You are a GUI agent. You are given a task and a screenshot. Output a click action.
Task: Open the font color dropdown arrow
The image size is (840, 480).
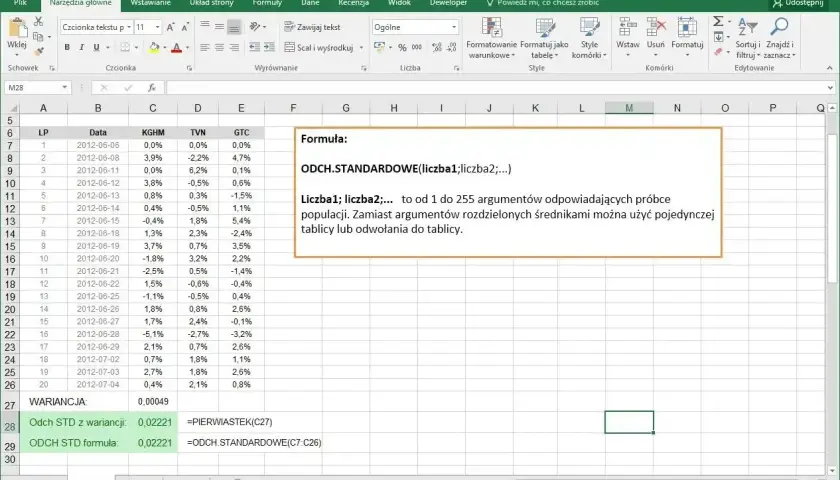click(188, 47)
